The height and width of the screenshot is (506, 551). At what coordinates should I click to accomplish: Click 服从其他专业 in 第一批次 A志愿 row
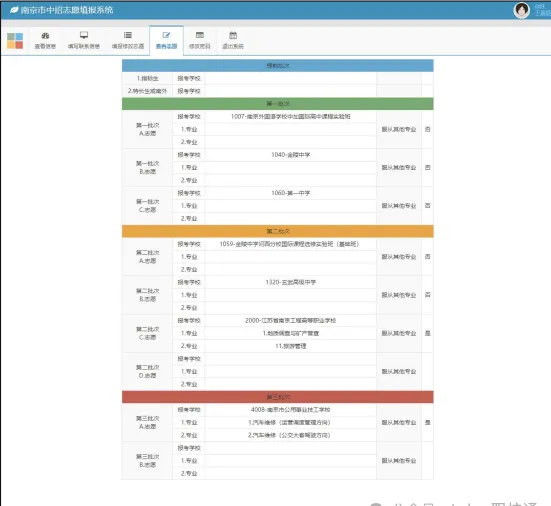click(399, 129)
